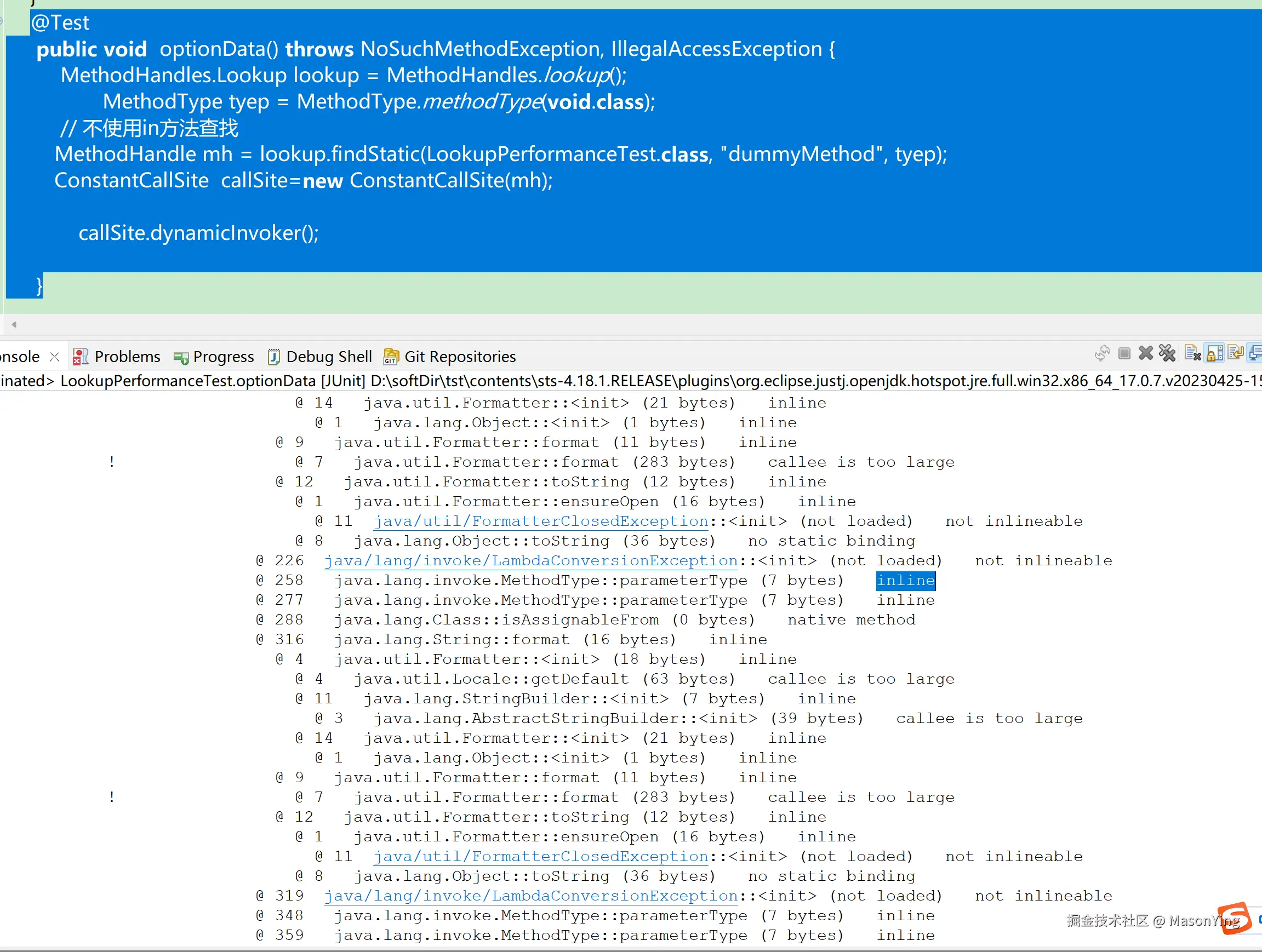1262x952 pixels.
Task: Click the Debug Shell tab icon
Action: (274, 357)
